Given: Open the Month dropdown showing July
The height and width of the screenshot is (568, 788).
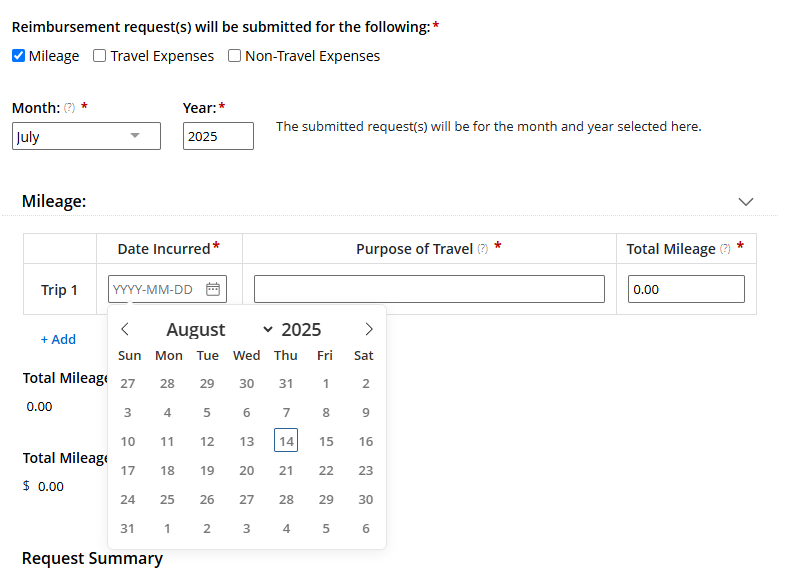Looking at the screenshot, I should 86,136.
